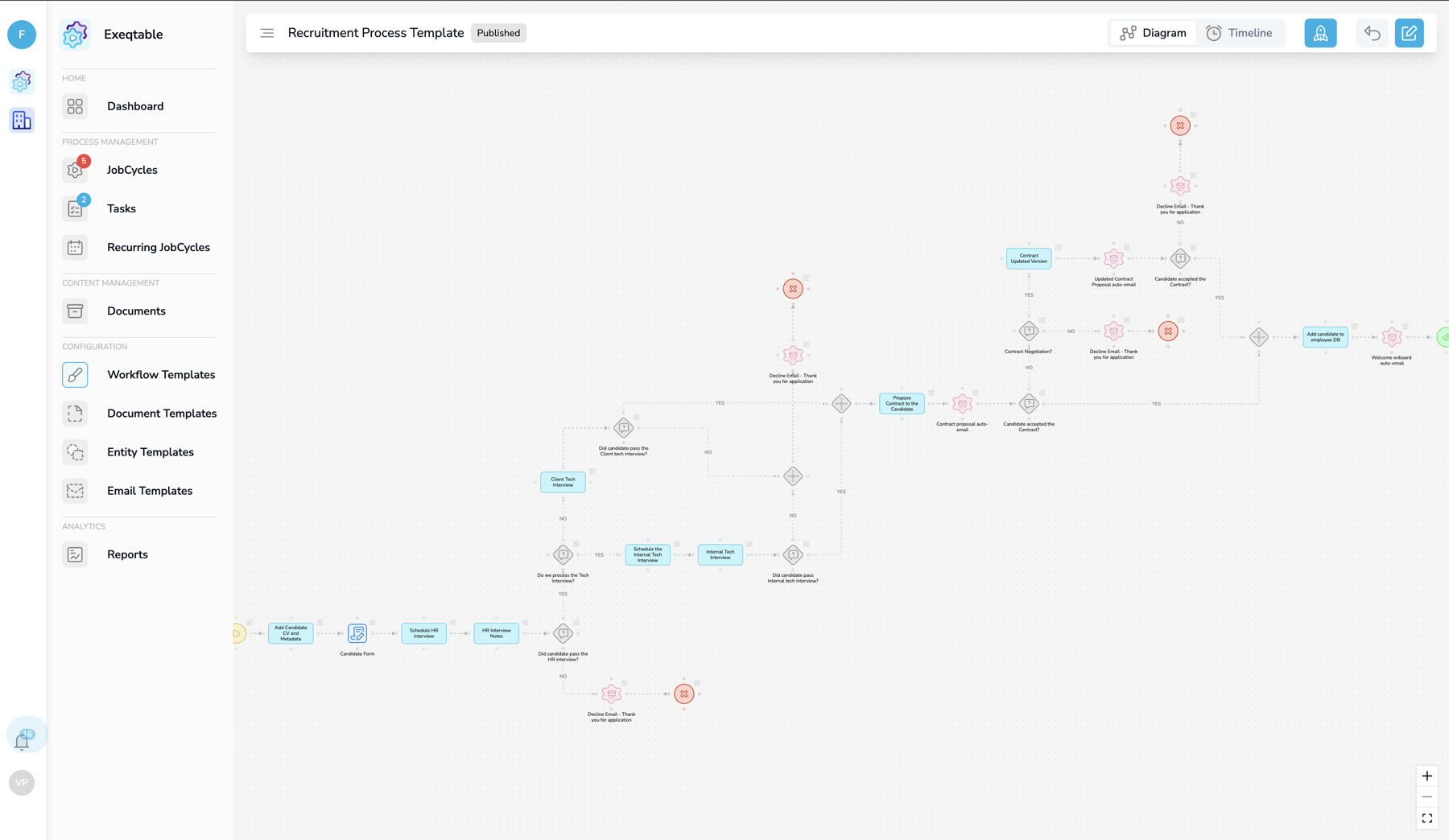Open Recurring JobCycles in sidebar
This screenshot has height=840, width=1449.
139,247
